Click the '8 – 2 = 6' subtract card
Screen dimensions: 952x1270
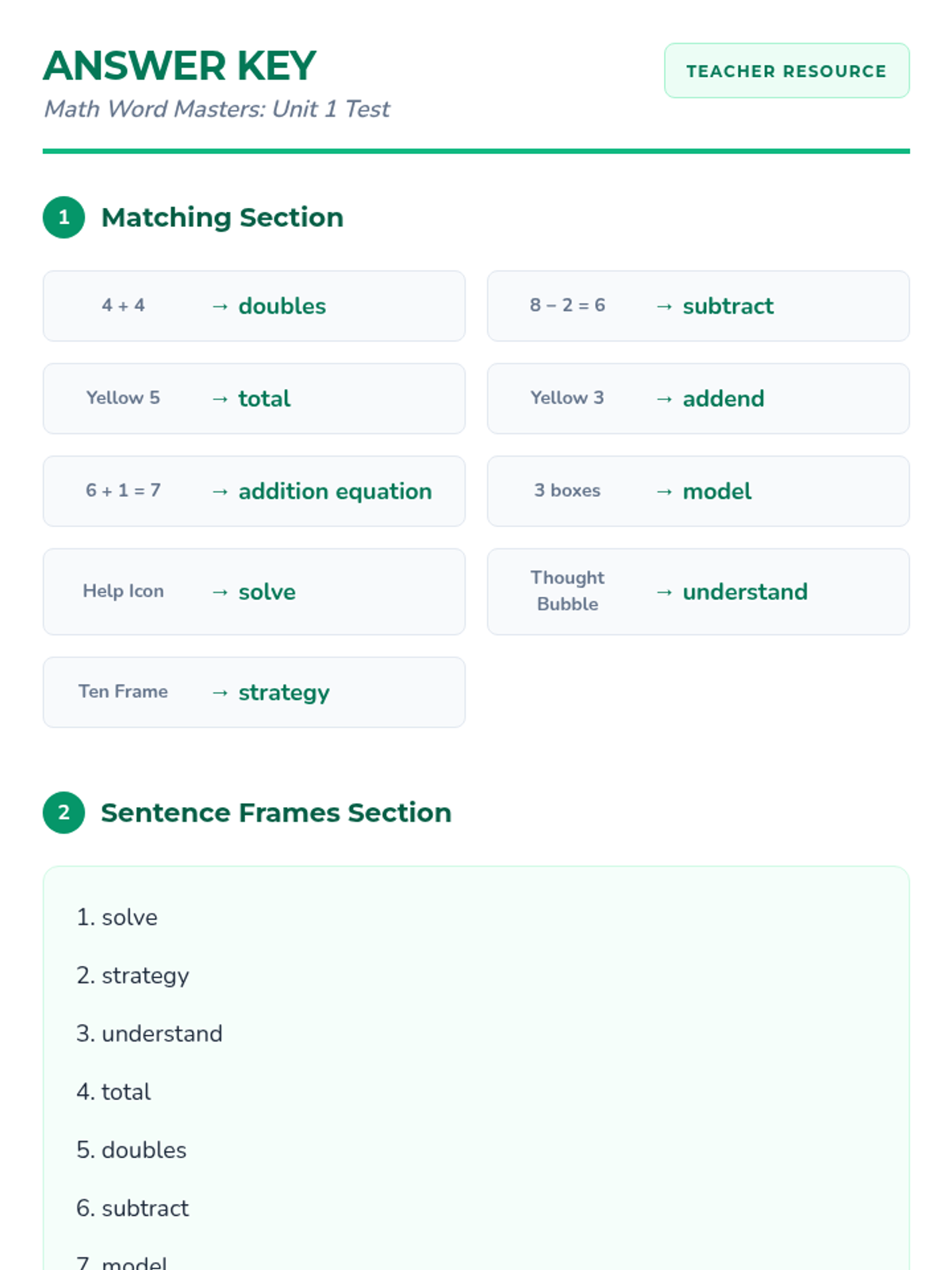(x=698, y=306)
